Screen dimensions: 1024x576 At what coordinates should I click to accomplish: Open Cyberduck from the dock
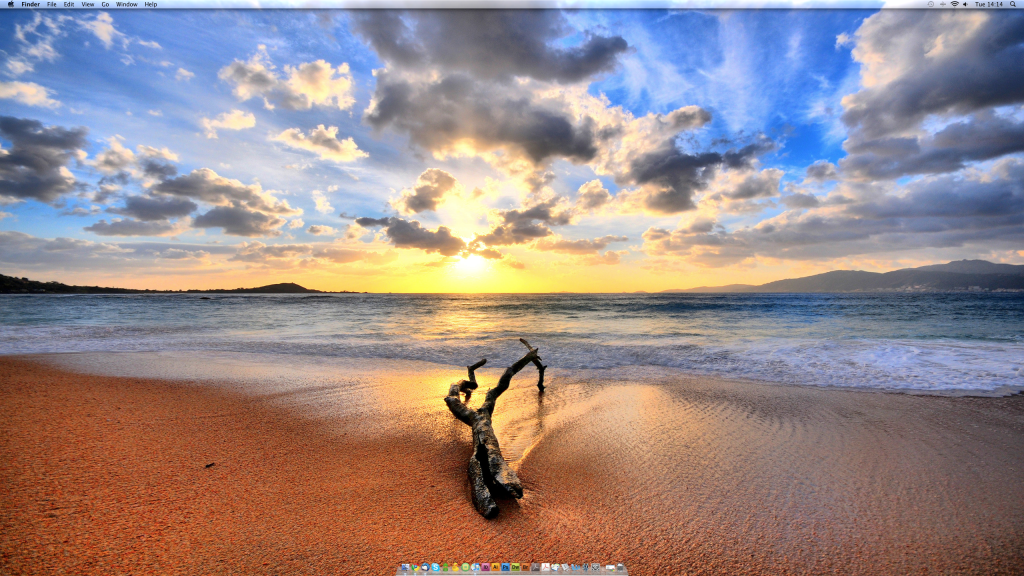[455, 567]
